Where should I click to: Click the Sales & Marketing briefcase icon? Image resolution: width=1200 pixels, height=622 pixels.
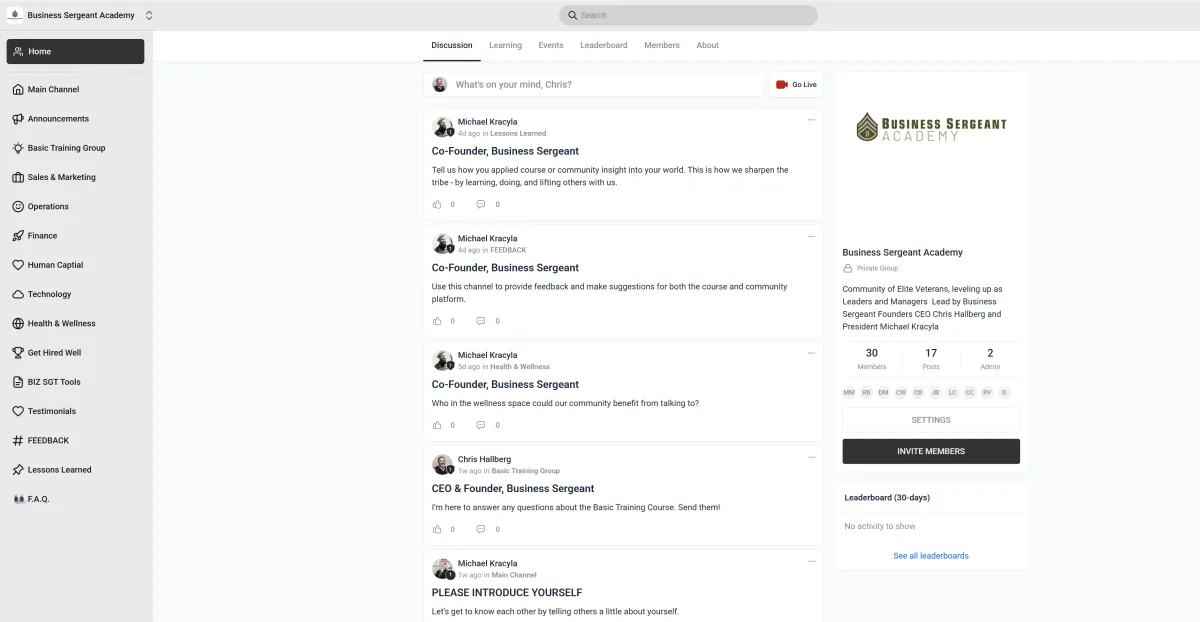tap(18, 177)
